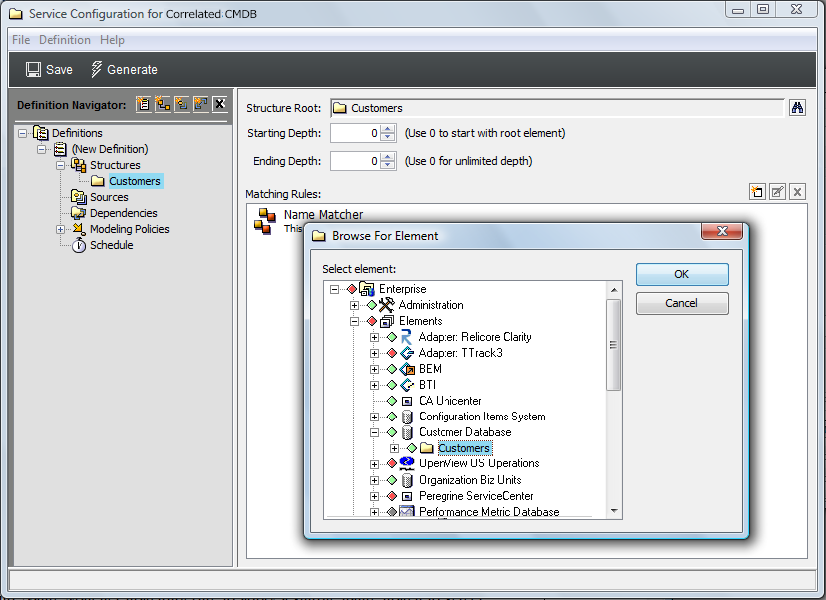Select Performance Metric Database element
Screen dimensions: 826x600
point(489,512)
